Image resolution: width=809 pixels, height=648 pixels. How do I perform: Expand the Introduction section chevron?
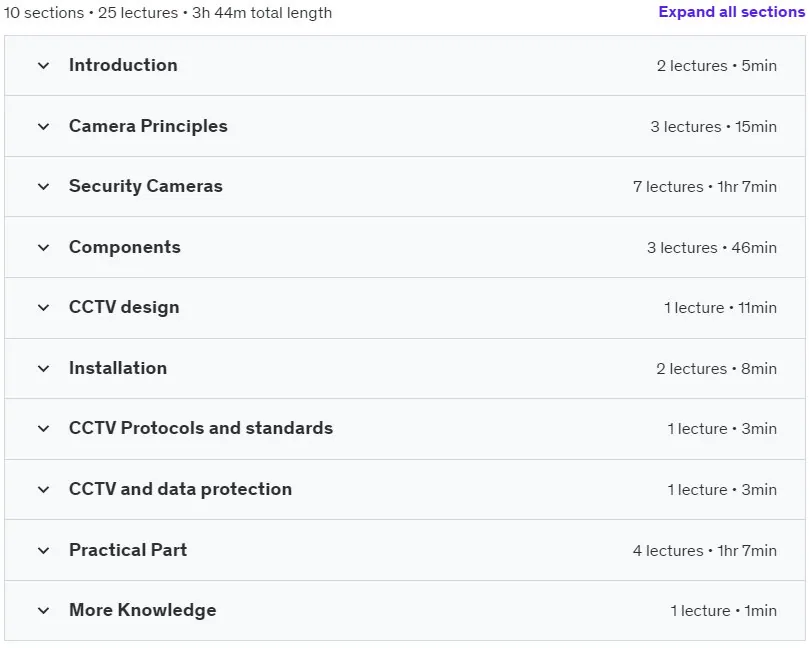click(x=44, y=66)
